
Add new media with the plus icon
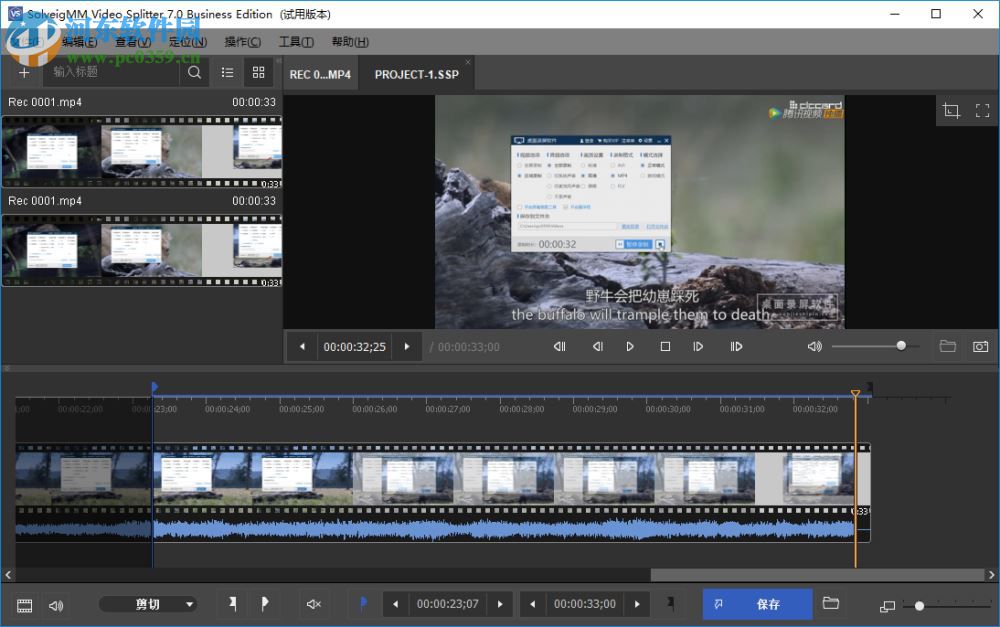coord(23,72)
